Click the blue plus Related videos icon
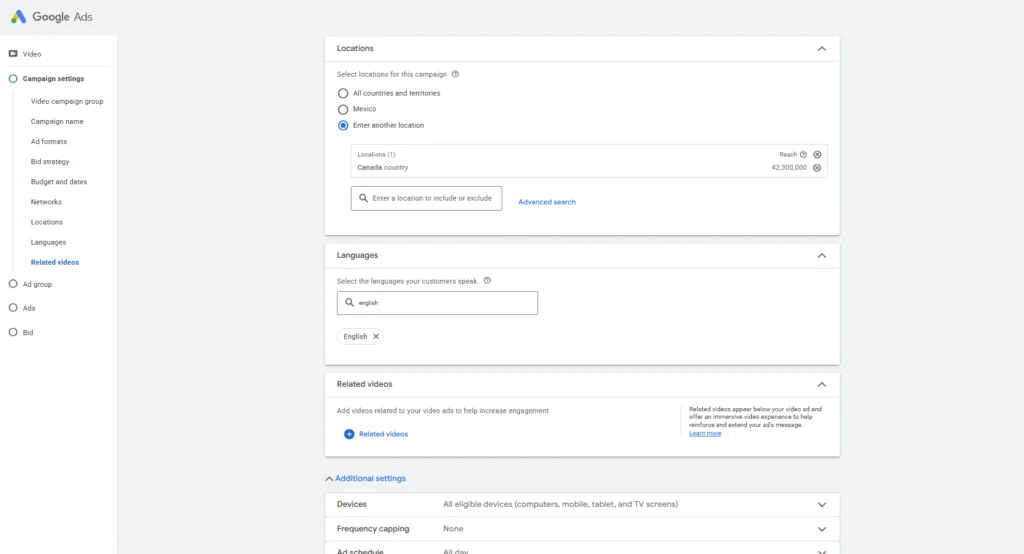The width and height of the screenshot is (1024, 554). [x=349, y=434]
